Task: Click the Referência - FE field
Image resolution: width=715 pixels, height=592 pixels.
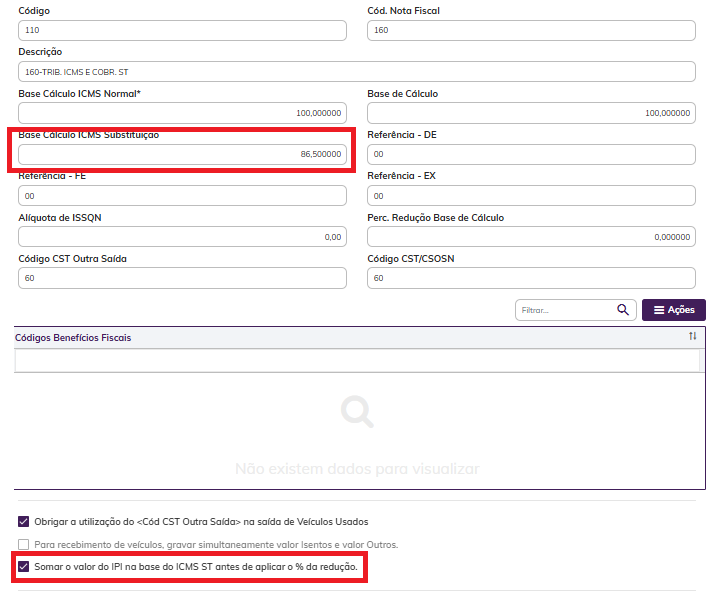Action: tap(182, 196)
